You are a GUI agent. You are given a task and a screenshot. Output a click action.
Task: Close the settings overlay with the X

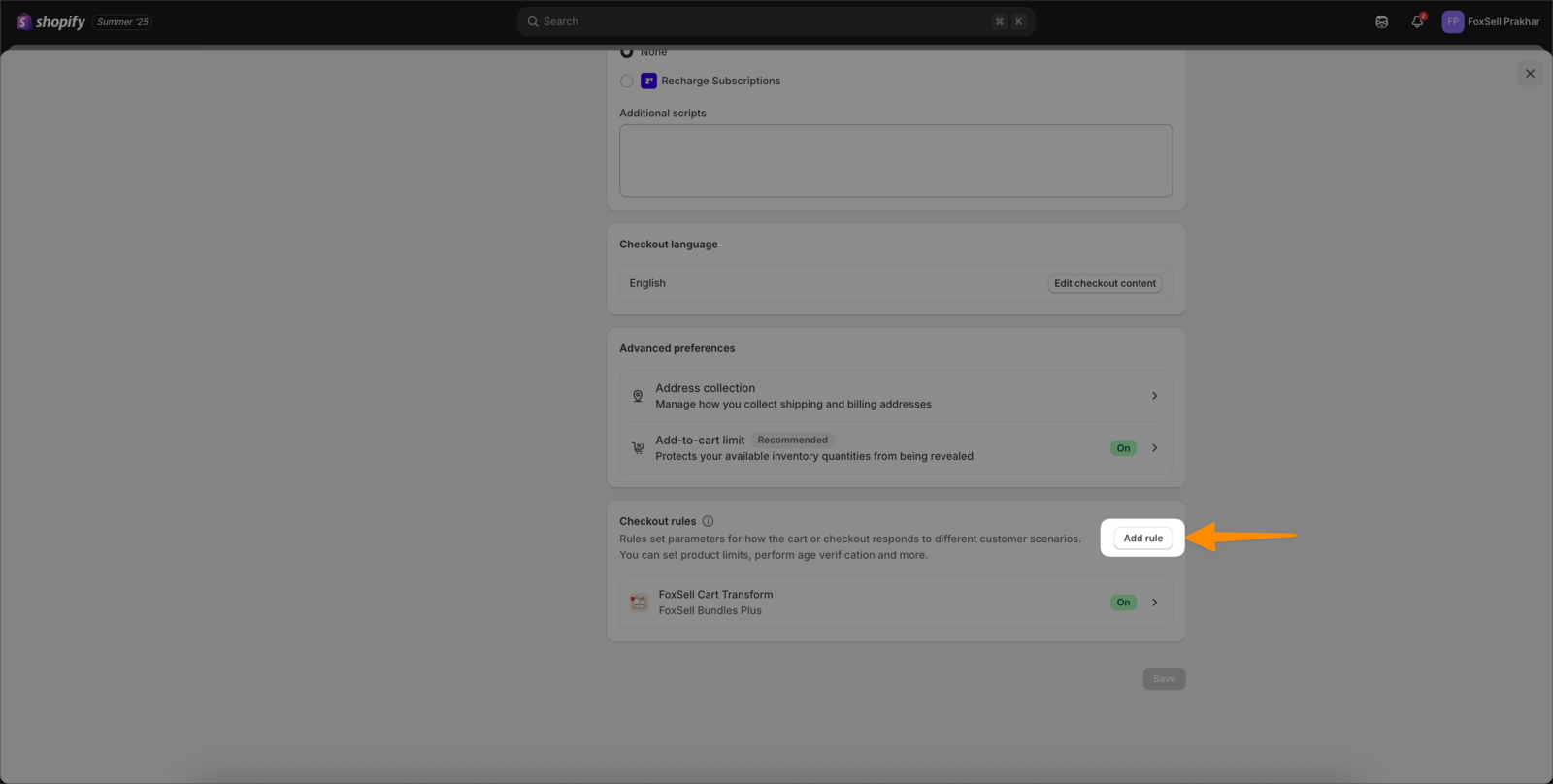[x=1530, y=74]
